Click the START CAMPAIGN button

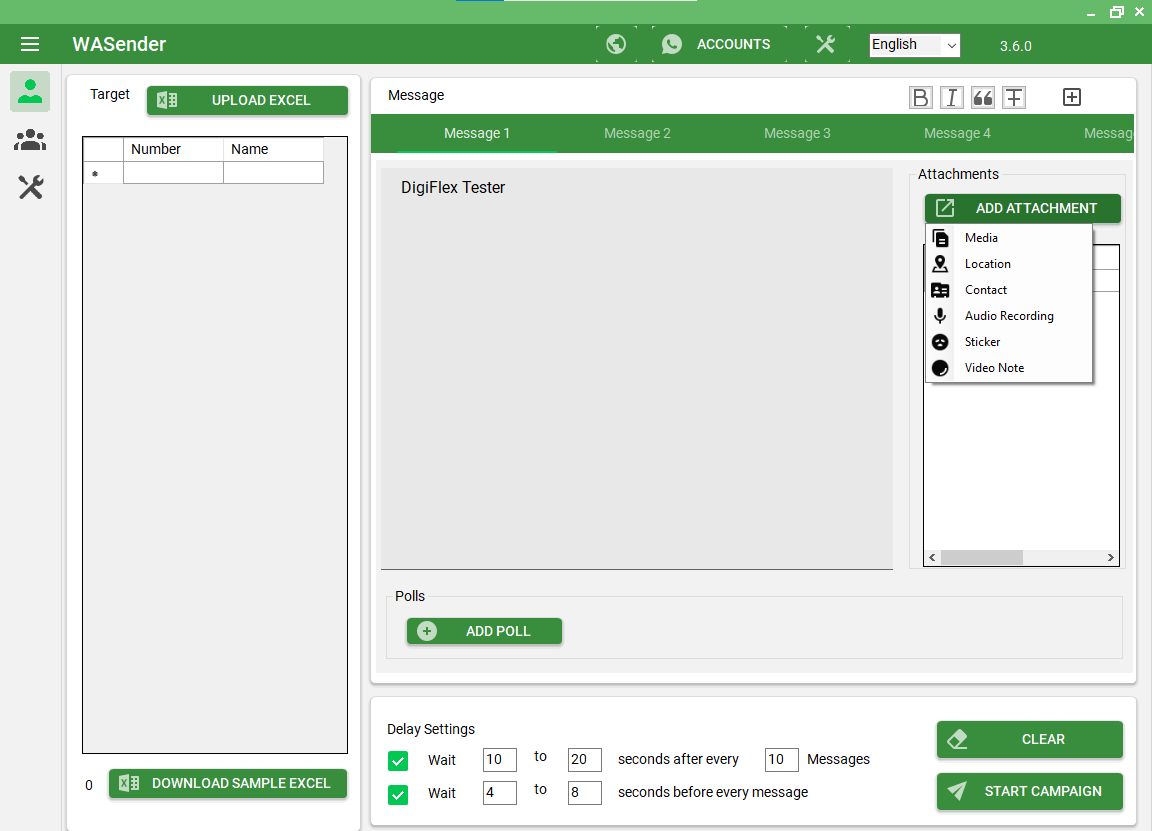click(x=1030, y=791)
